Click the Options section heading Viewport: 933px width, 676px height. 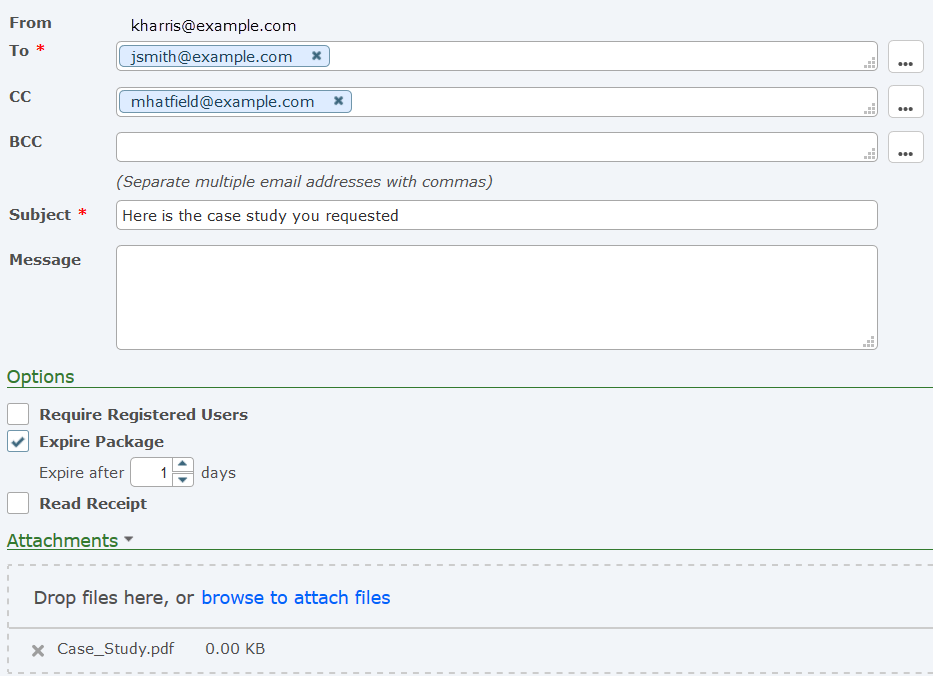pyautogui.click(x=41, y=377)
